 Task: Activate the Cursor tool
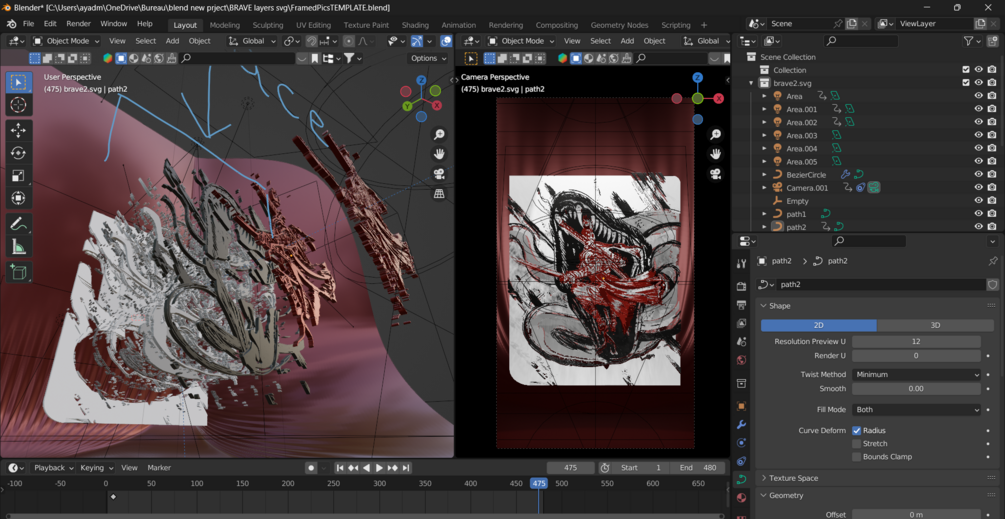(x=18, y=105)
